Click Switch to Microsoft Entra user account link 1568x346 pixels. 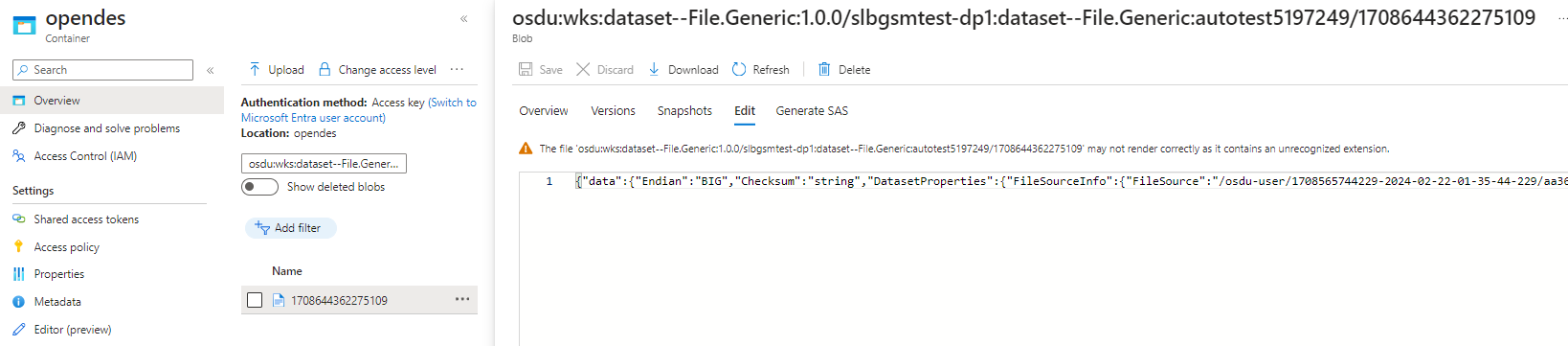point(358,110)
